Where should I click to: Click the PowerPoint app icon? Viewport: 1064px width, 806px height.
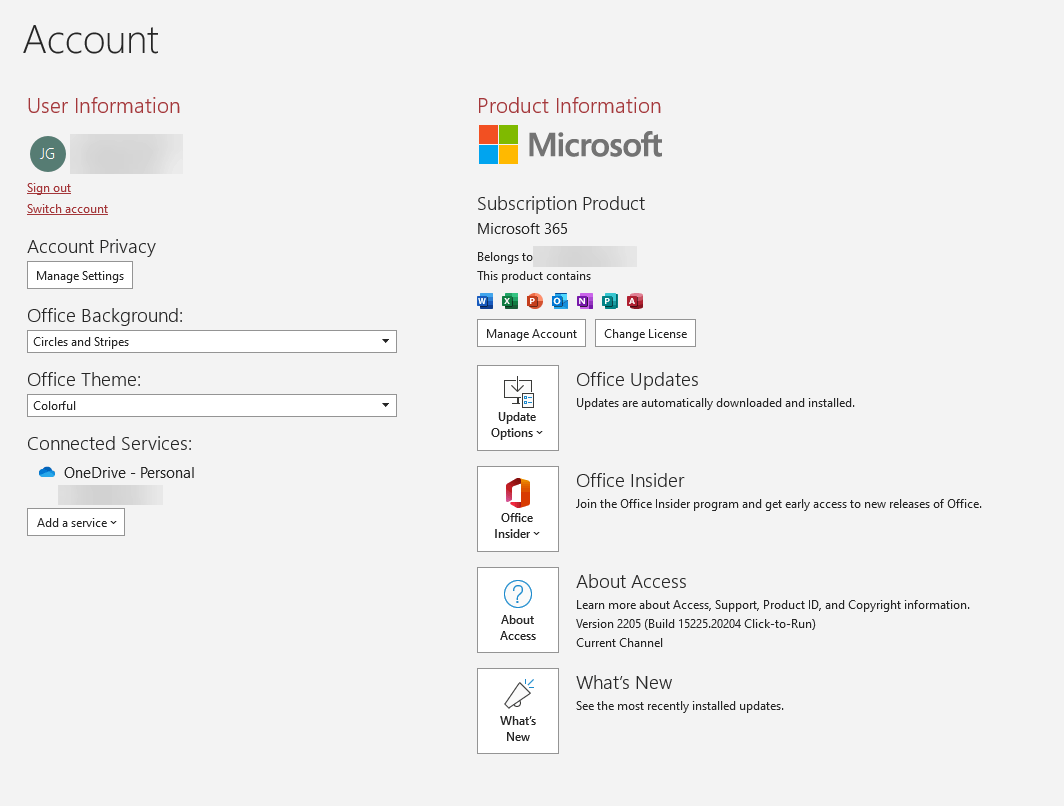[534, 301]
